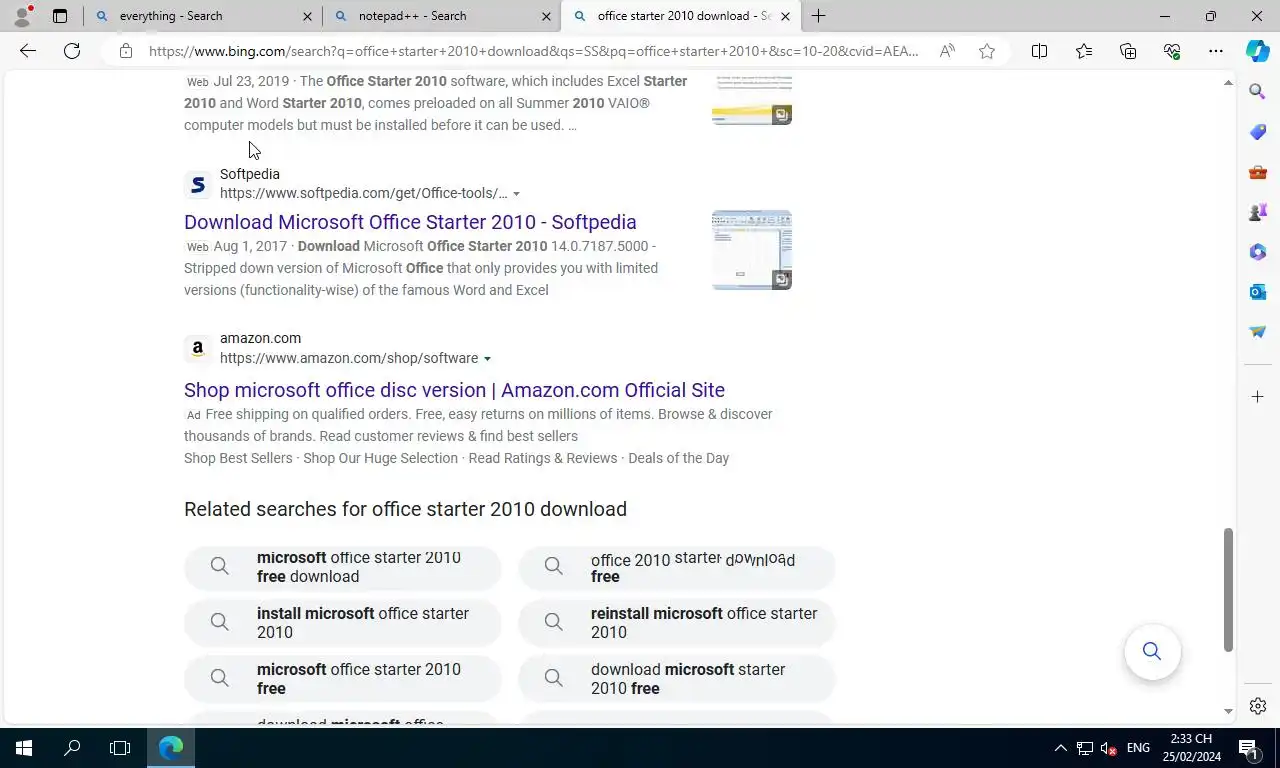Image resolution: width=1280 pixels, height=768 pixels.
Task: Open split screen view
Action: click(x=1039, y=51)
